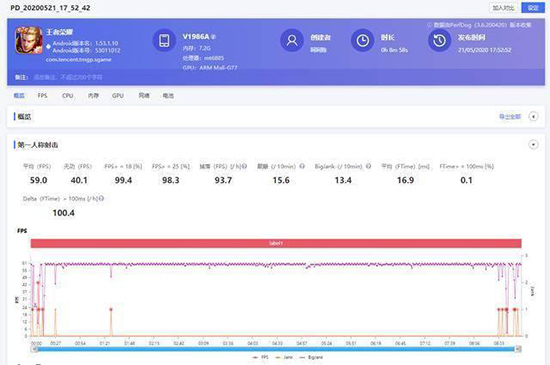This screenshot has height=365, width=550.
Task: Open the Overview tab
Action: point(19,95)
